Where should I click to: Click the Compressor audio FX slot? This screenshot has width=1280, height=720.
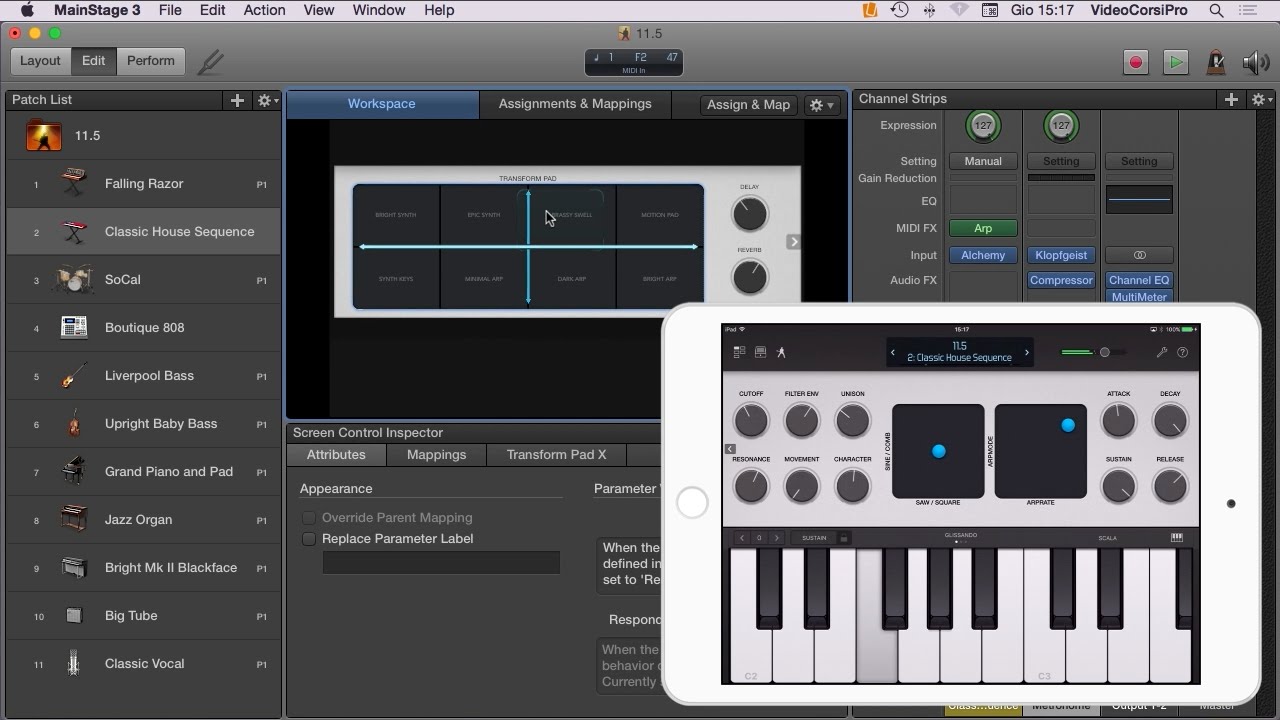click(x=1061, y=280)
